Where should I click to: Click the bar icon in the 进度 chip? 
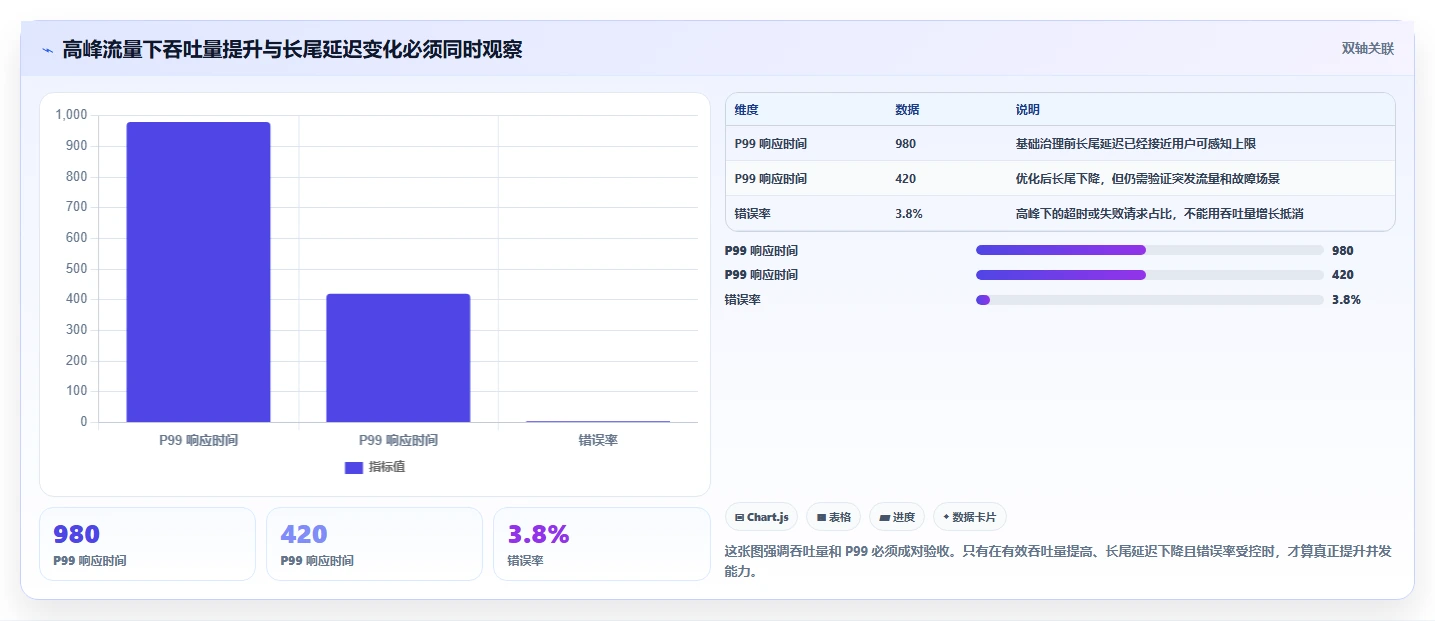(x=884, y=517)
